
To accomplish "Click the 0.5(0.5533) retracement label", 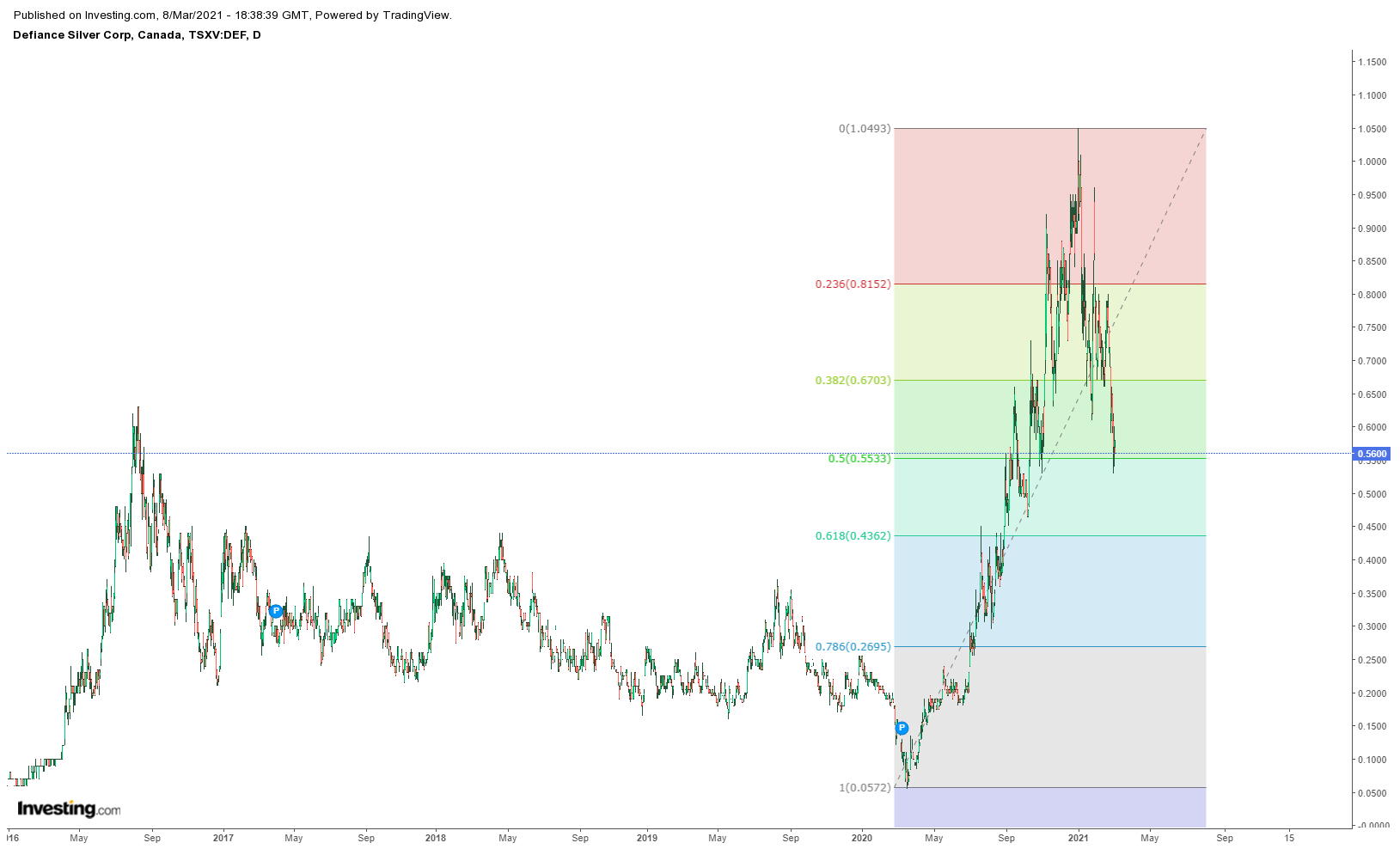I will click(x=859, y=459).
